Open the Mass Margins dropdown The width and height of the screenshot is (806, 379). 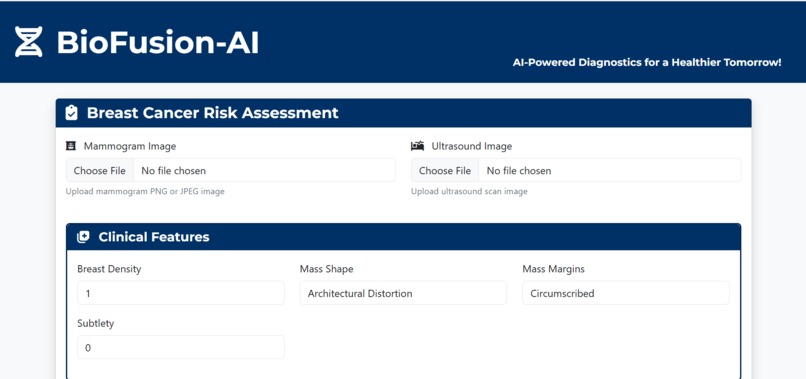click(x=626, y=293)
